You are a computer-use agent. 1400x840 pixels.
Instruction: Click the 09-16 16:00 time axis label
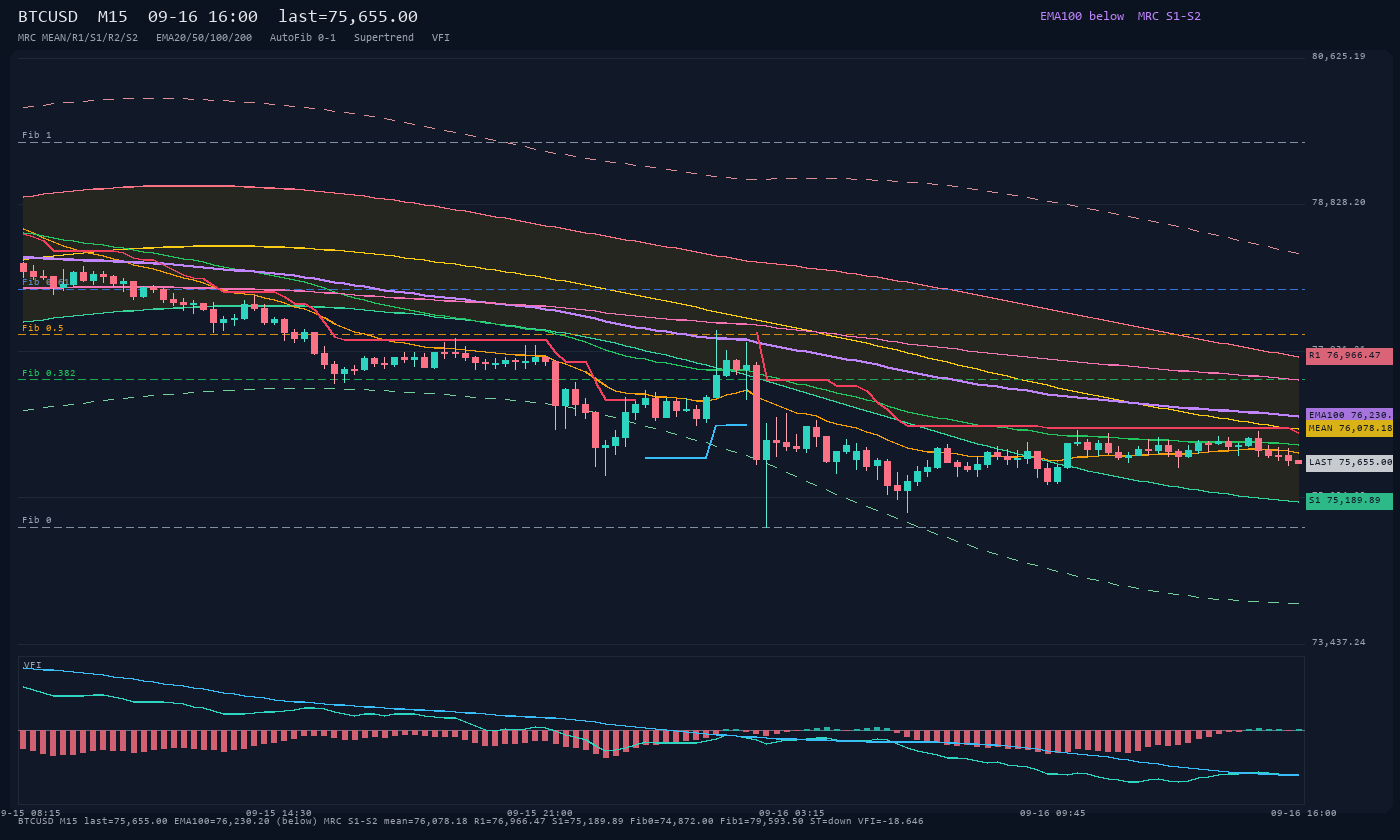click(1303, 813)
